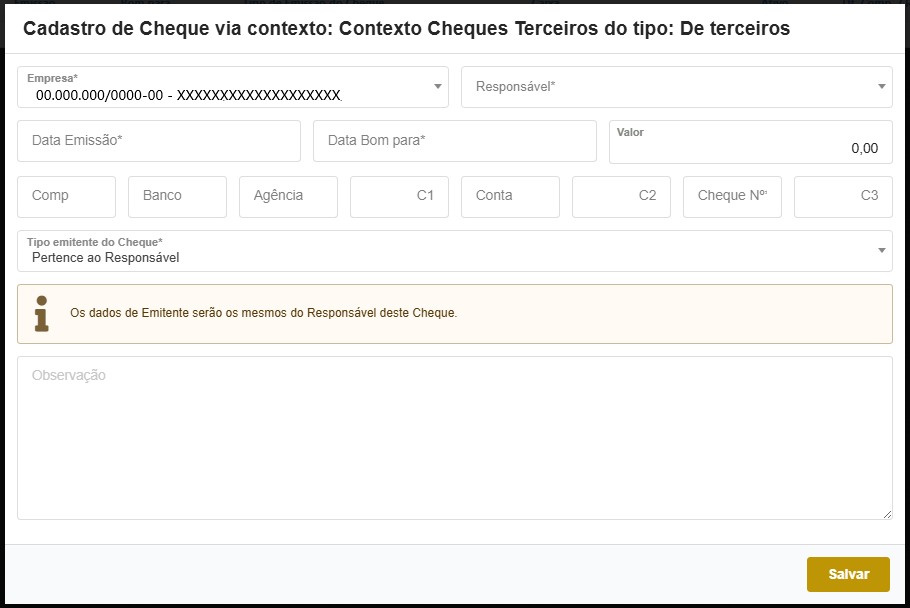Focus the Comp field
The image size is (910, 608).
pos(66,197)
